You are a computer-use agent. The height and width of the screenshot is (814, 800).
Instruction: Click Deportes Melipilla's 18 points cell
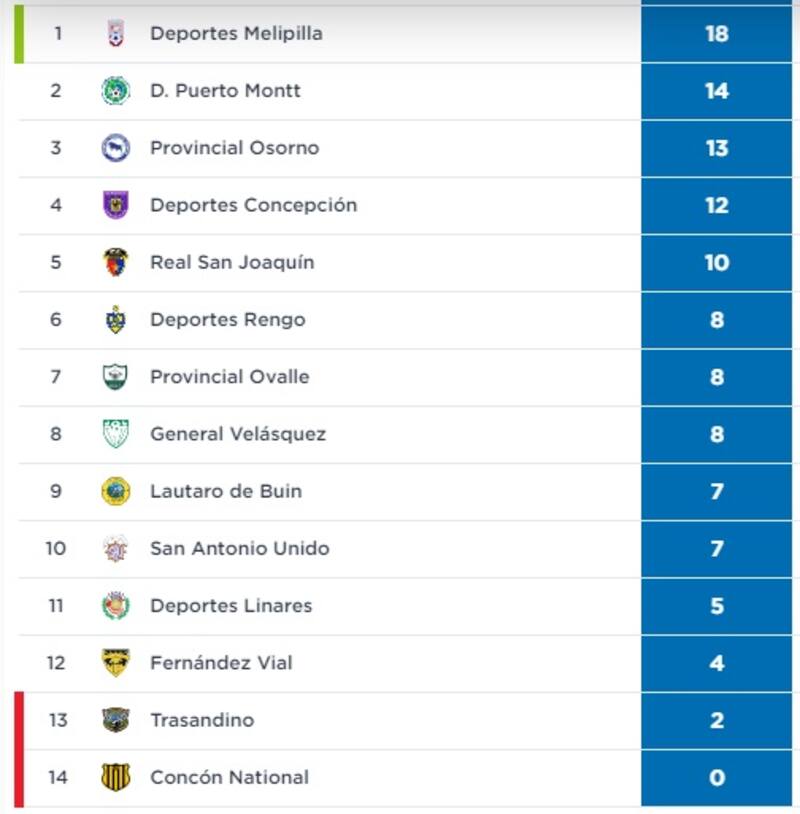[716, 34]
